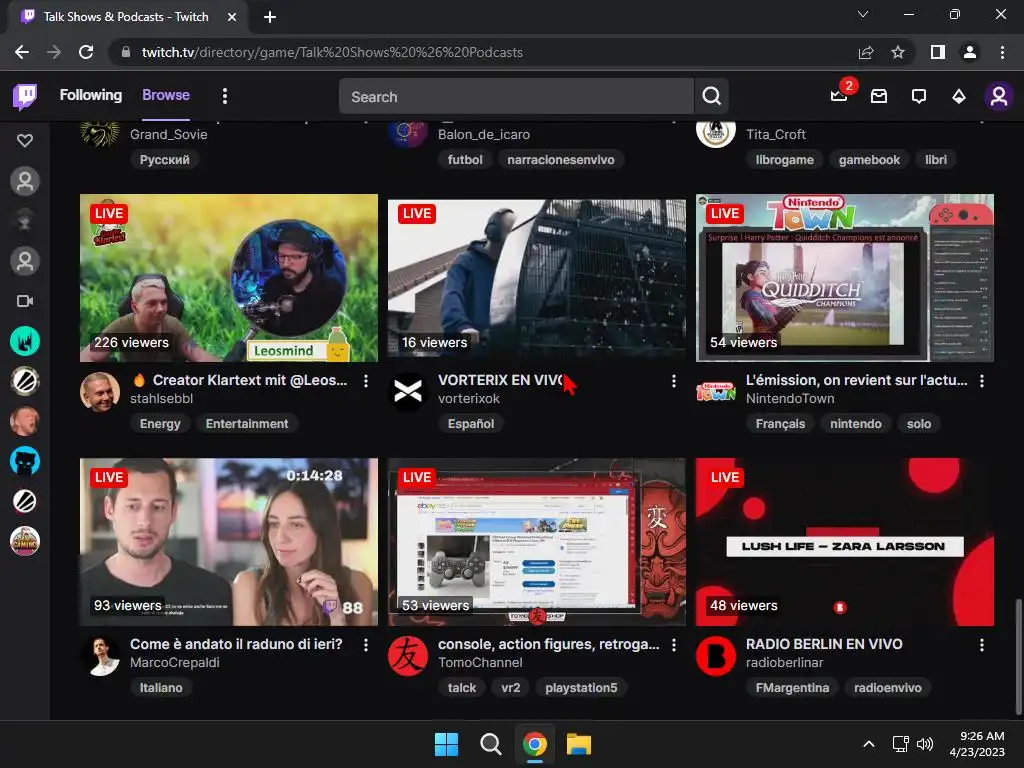Select the Русский tag

click(165, 159)
